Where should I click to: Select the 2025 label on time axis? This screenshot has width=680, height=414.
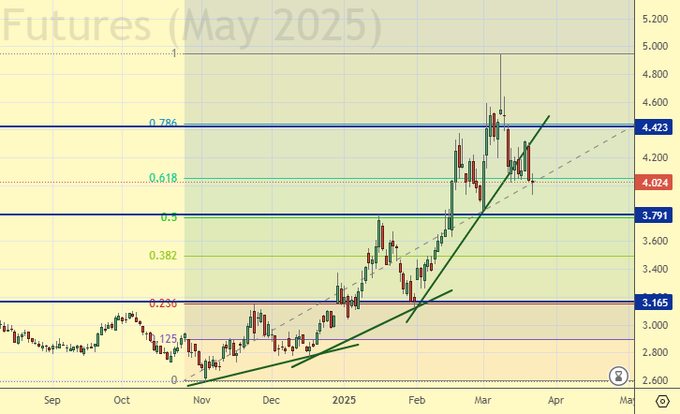343,399
